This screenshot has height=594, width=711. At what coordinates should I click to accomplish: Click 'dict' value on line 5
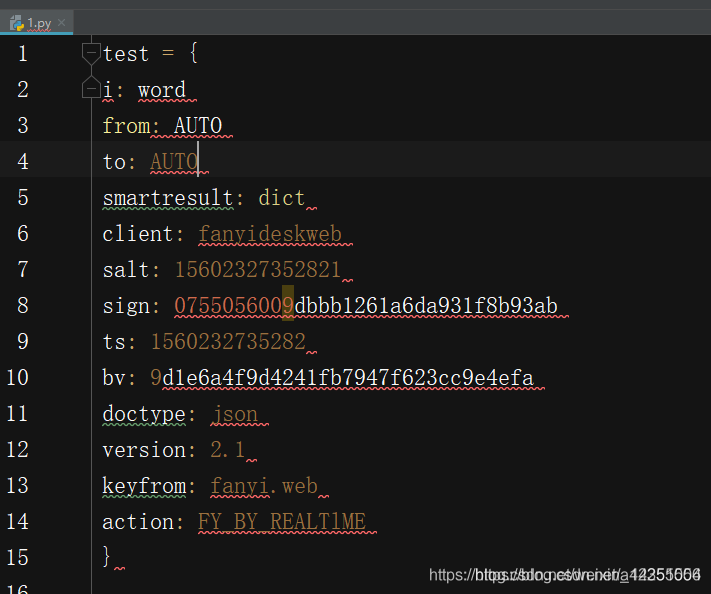pos(282,198)
